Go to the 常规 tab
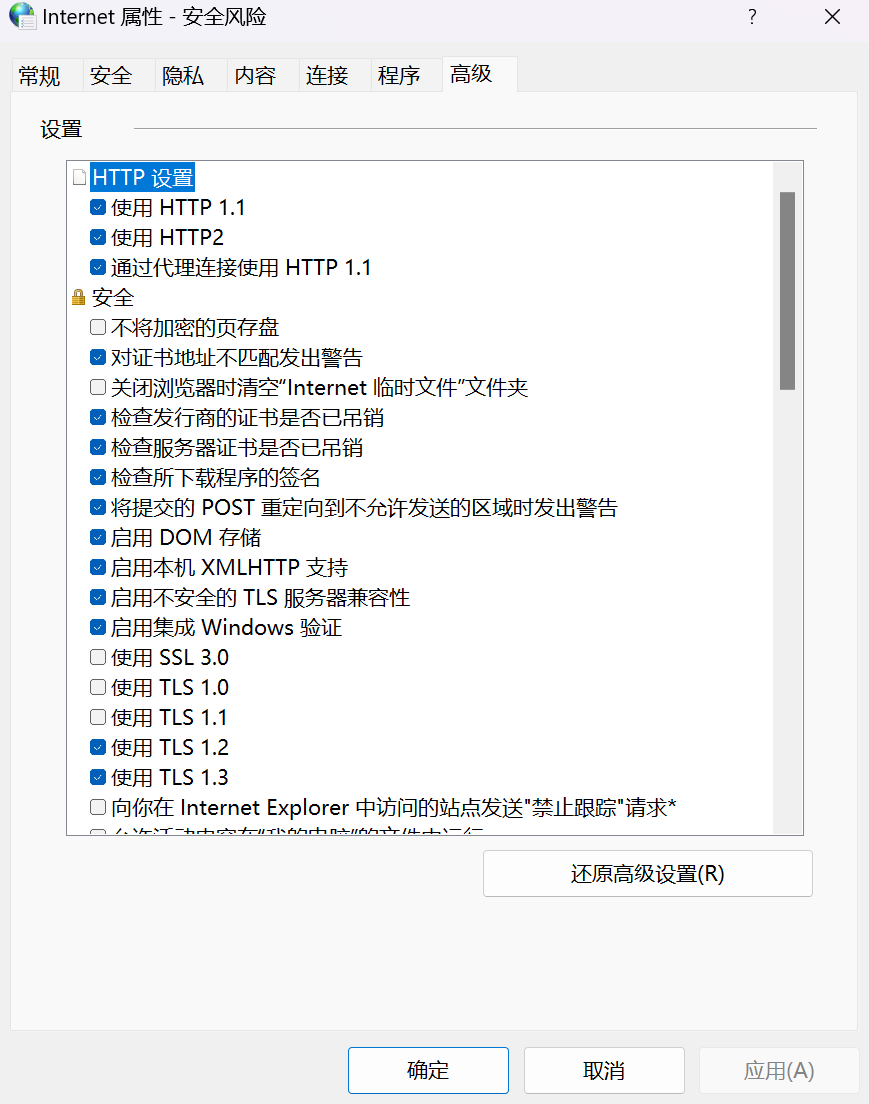This screenshot has width=869, height=1104. (39, 75)
